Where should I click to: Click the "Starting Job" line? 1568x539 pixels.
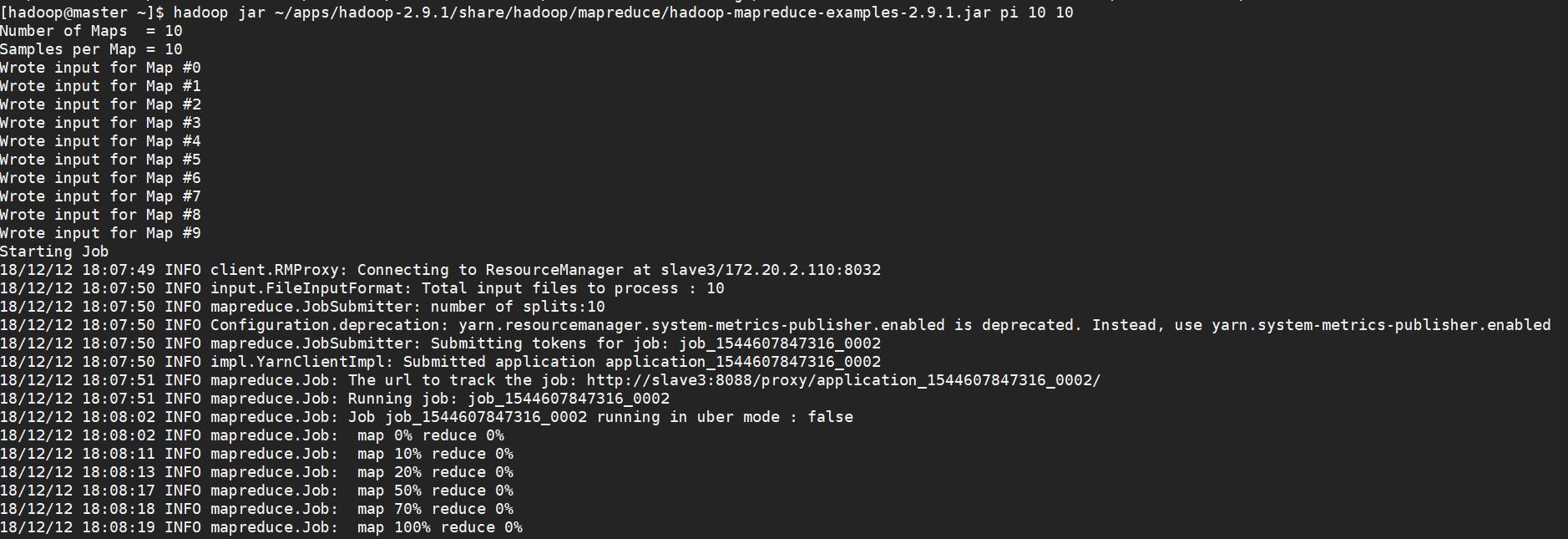[54, 252]
